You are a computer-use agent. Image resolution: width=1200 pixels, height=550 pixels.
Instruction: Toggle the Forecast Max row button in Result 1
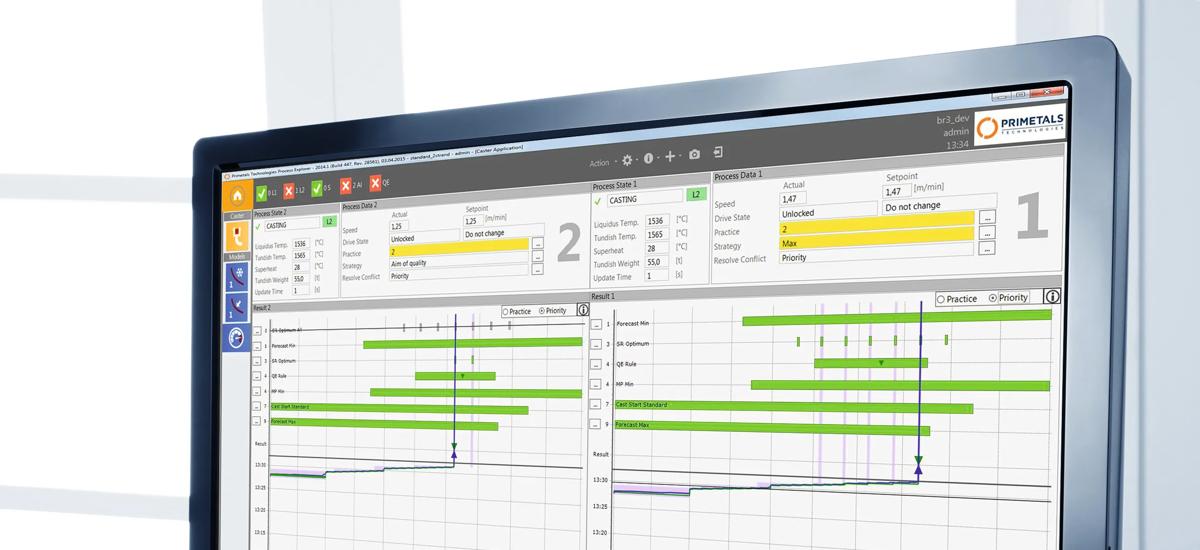pyautogui.click(x=596, y=426)
